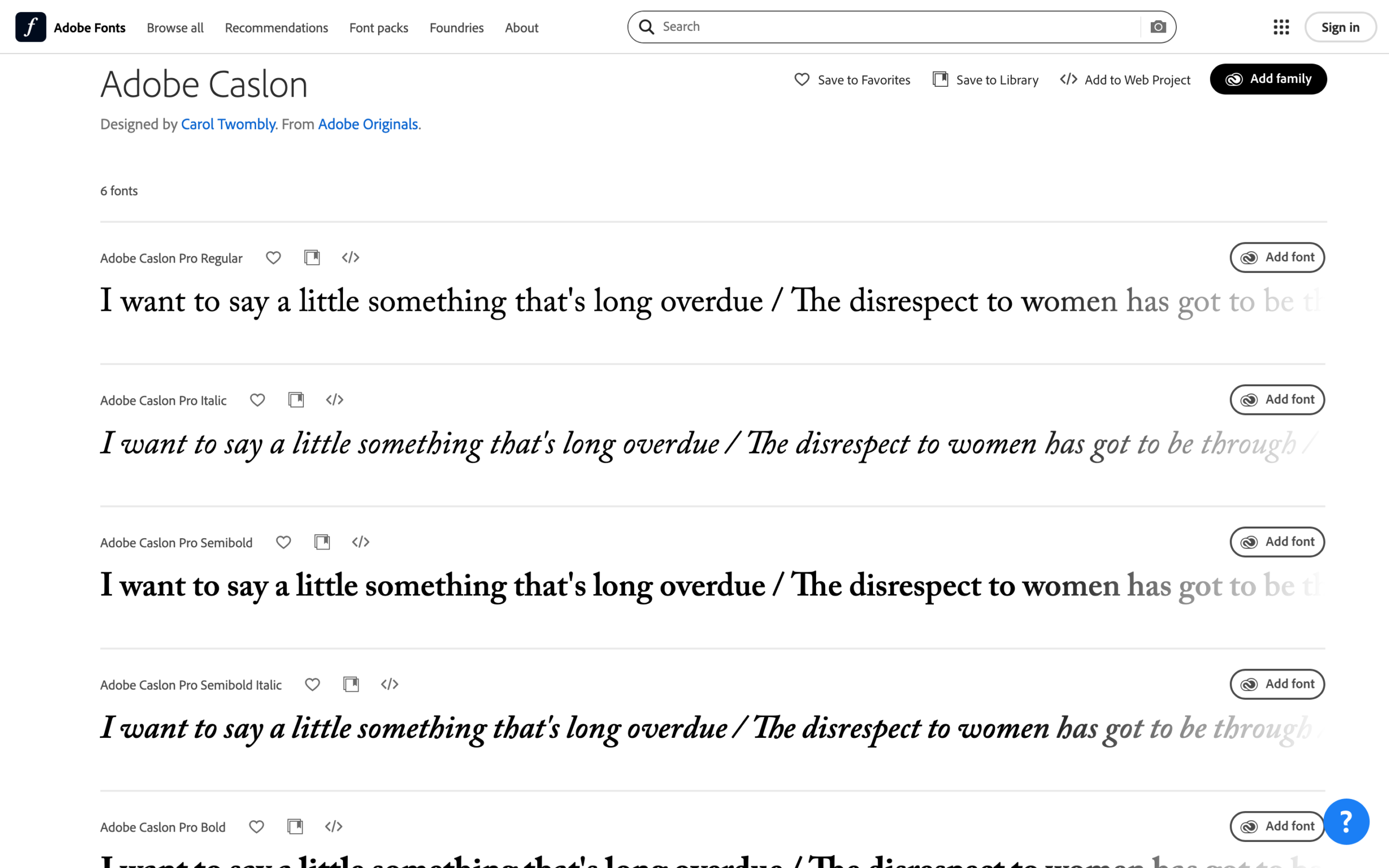Favorite Adobe Caslon Pro Italic heart

257,400
